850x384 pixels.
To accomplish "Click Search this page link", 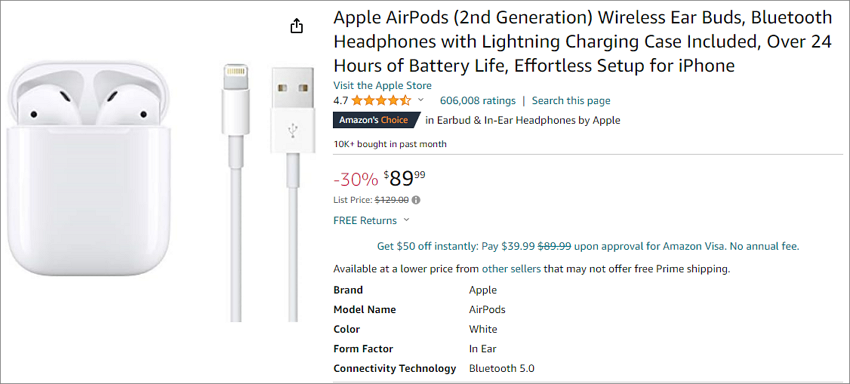I will 571,100.
